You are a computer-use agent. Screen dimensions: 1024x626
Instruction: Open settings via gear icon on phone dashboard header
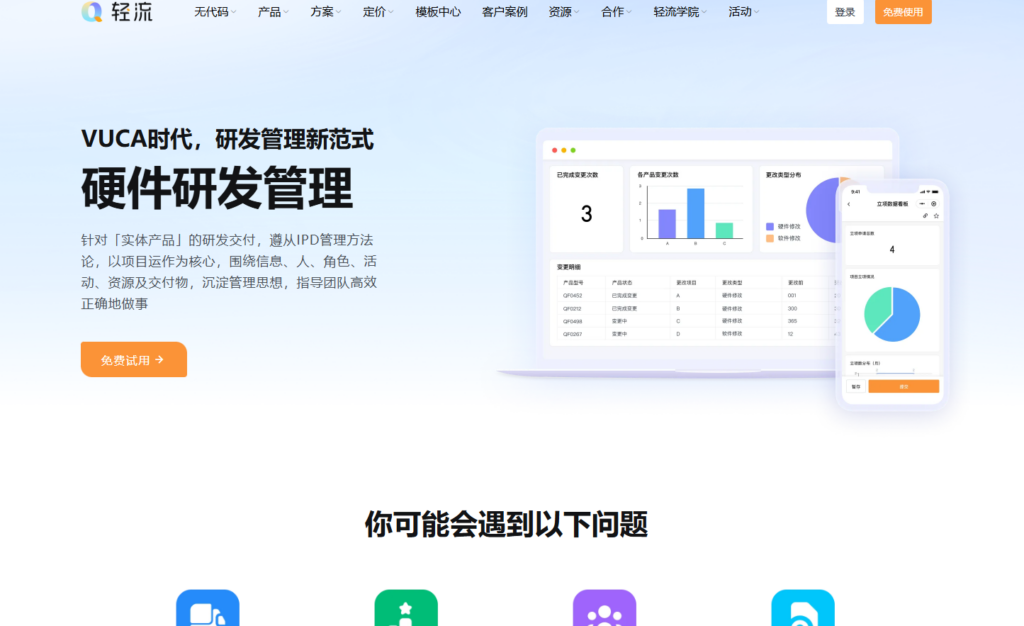933,203
